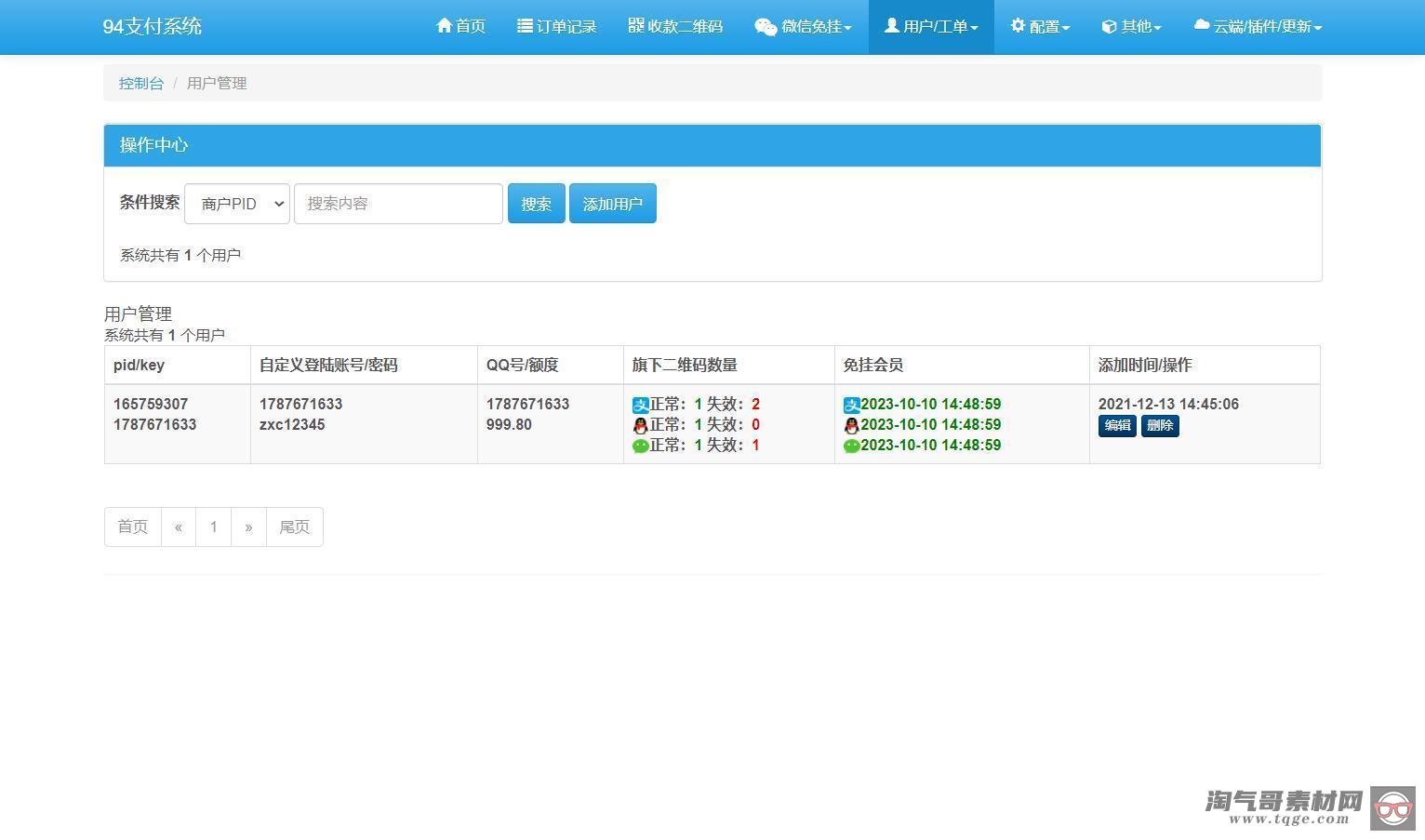Image resolution: width=1425 pixels, height=840 pixels.
Task: Click the » next page button
Action: pos(248,527)
